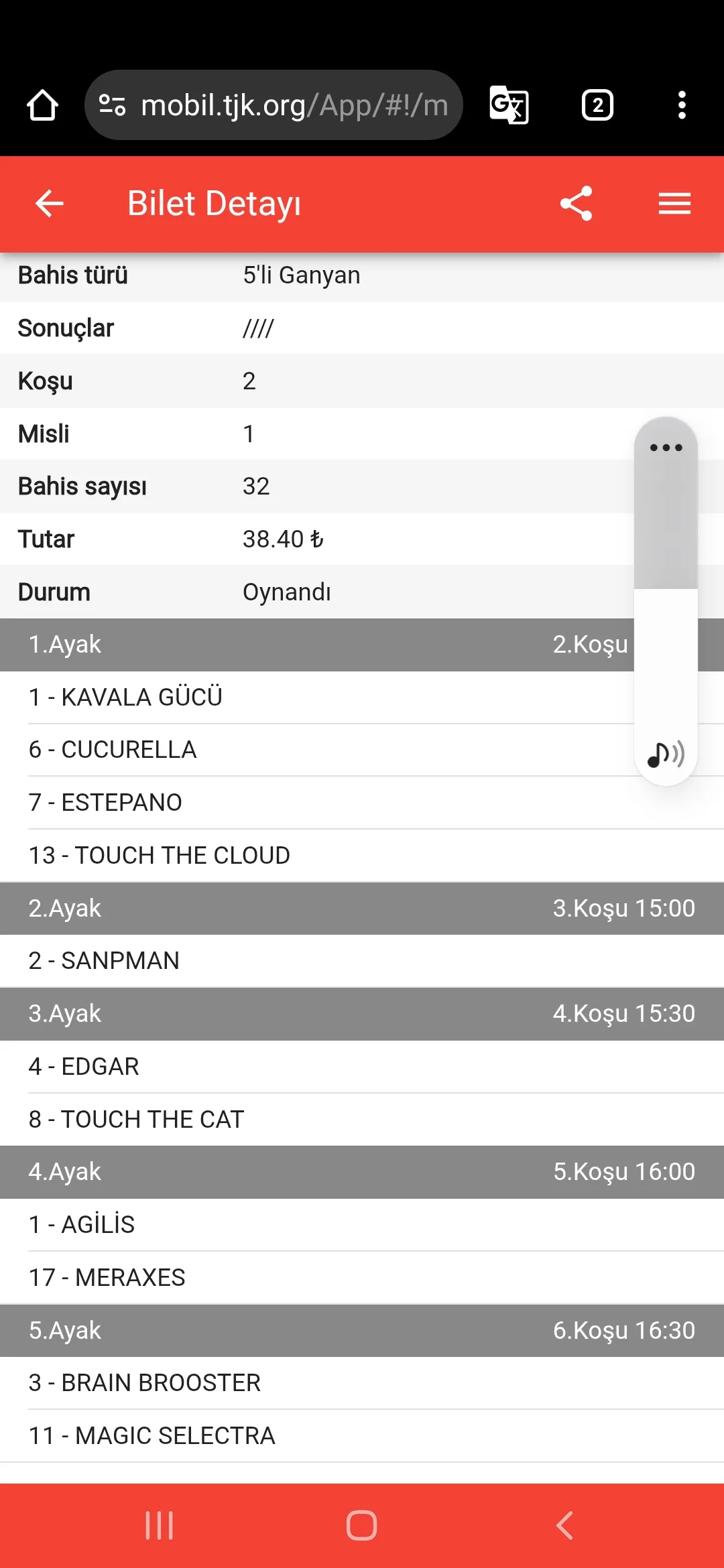Open the hamburger menu in red header
Viewport: 724px width, 1568px height.
click(674, 204)
